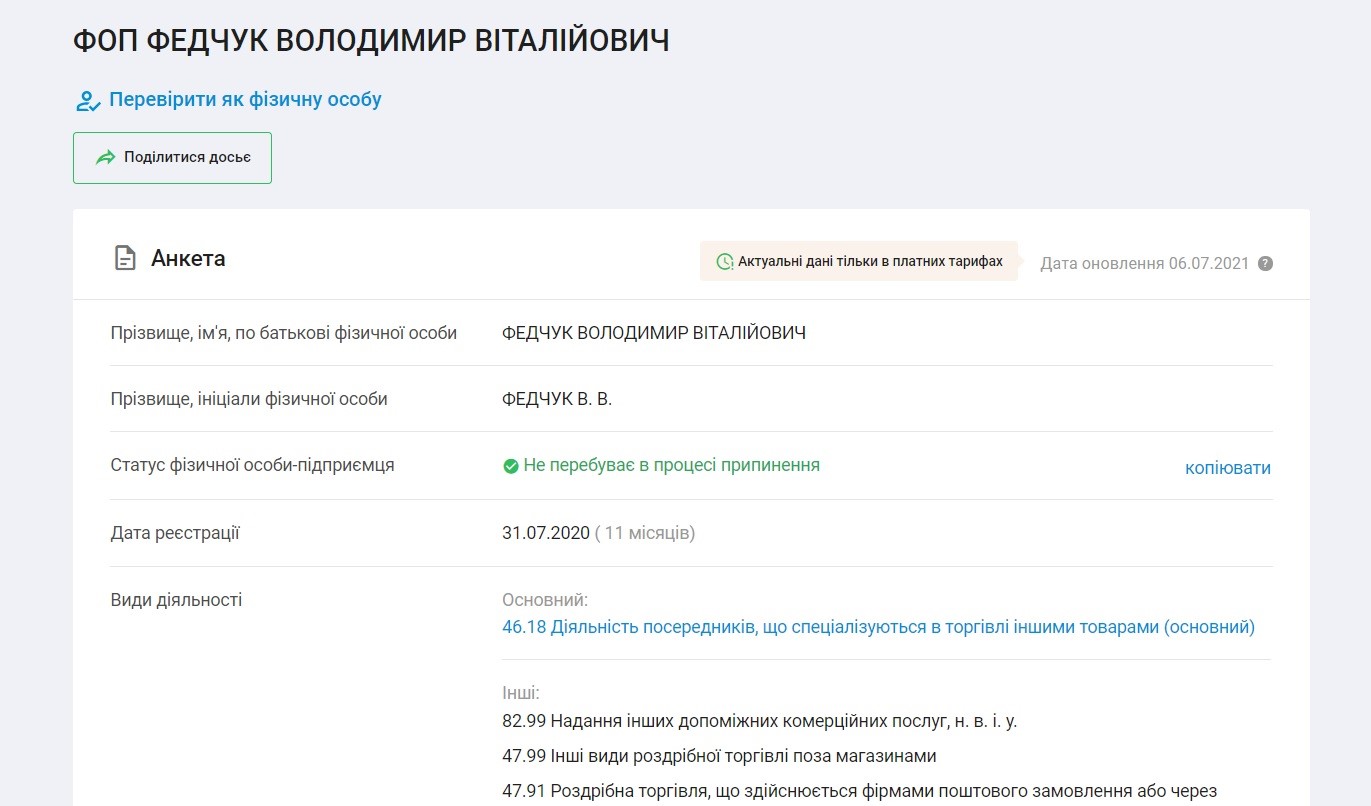Image resolution: width=1371 pixels, height=806 pixels.
Task: Click the person-check icon beside Перевірити як фізичну особу
Action: [x=88, y=100]
